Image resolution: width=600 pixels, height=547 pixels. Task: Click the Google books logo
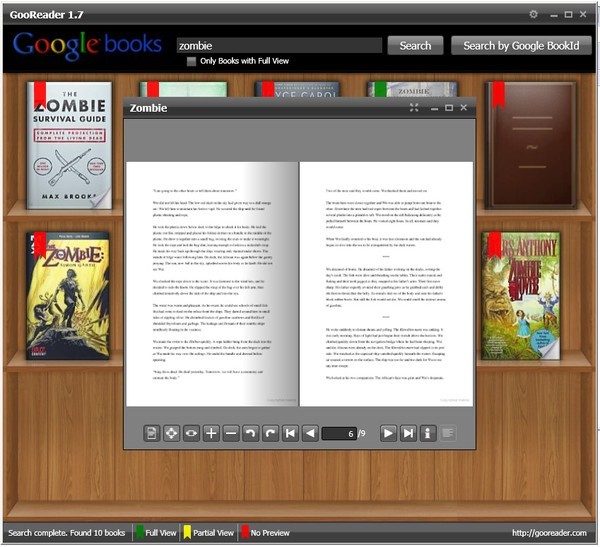click(87, 46)
